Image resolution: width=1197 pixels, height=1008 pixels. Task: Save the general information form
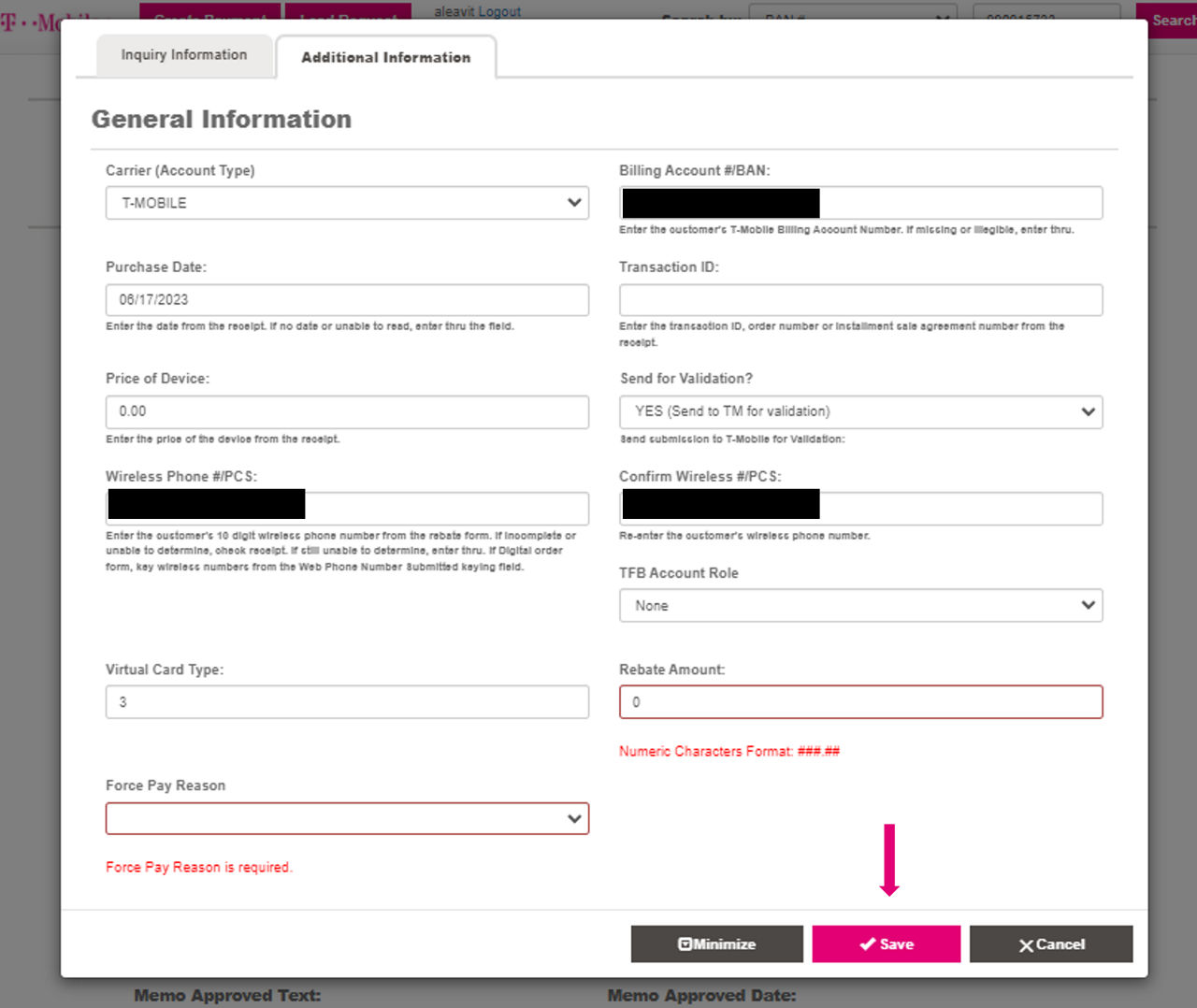pos(886,944)
